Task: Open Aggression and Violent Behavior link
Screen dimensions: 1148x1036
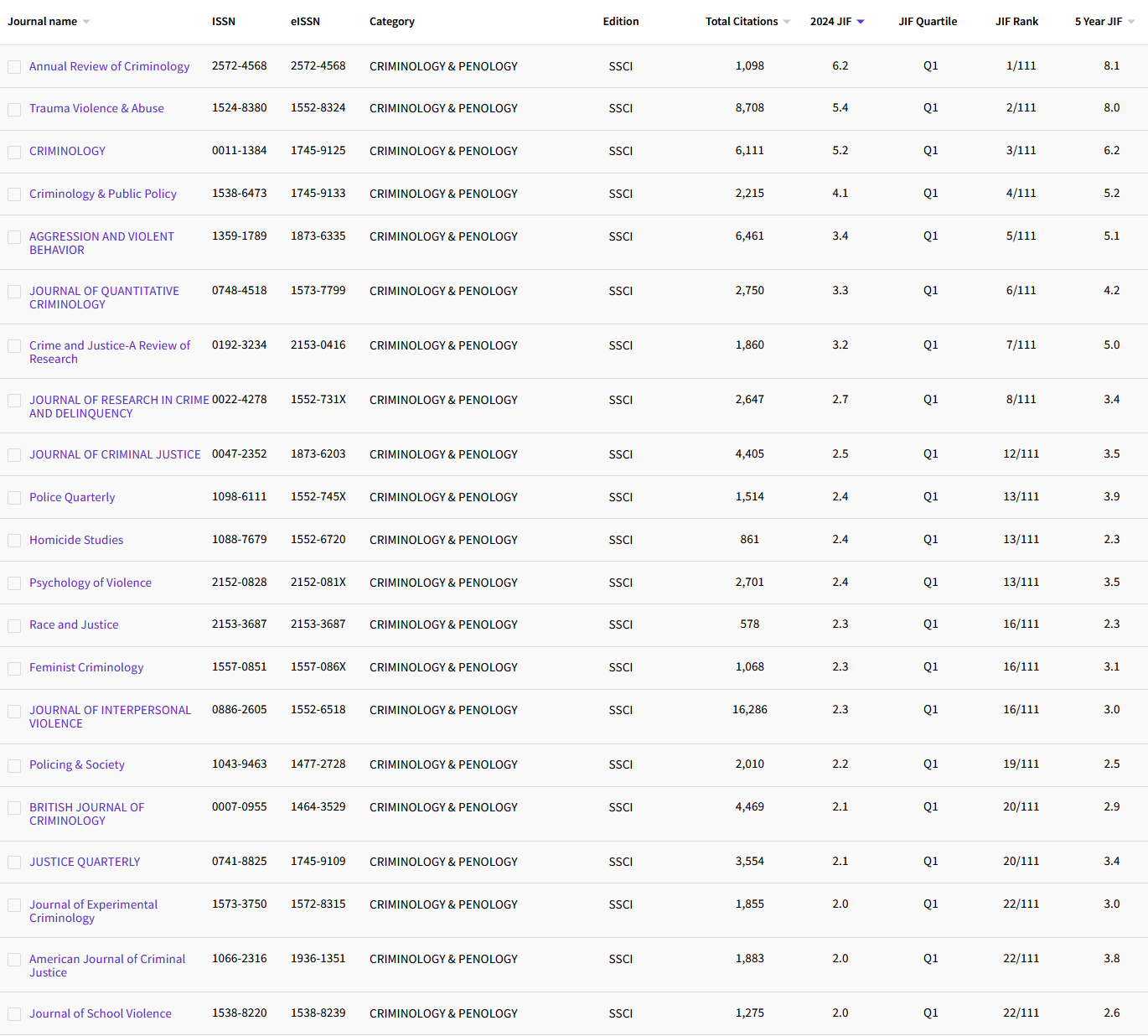Action: pos(101,243)
